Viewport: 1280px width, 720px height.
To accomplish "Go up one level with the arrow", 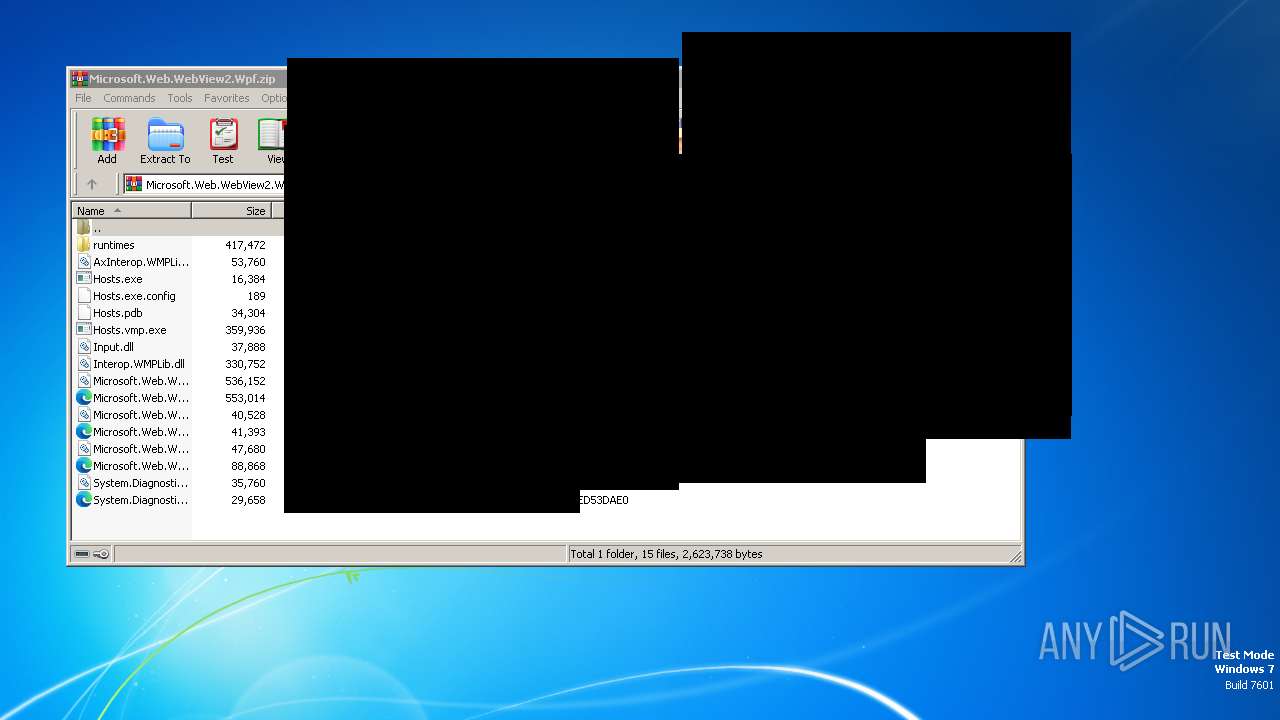I will 92,184.
